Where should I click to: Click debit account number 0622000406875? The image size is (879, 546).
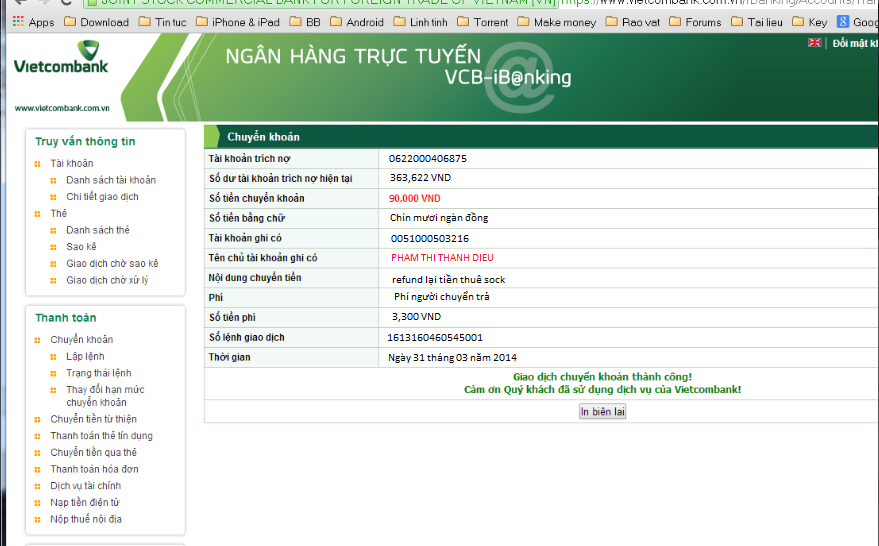428,159
